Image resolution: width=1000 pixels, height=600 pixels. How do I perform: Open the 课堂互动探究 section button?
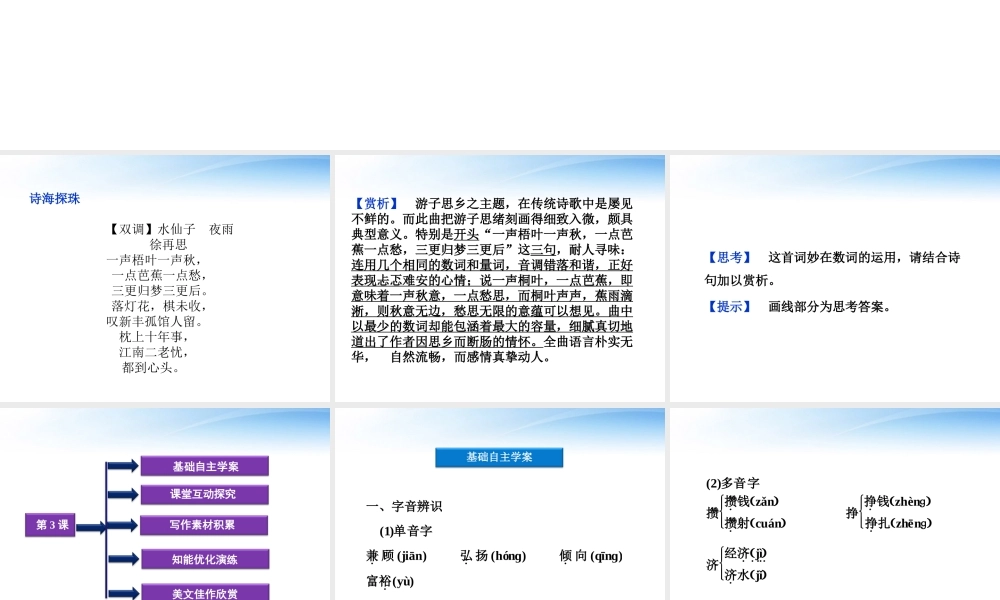click(205, 494)
